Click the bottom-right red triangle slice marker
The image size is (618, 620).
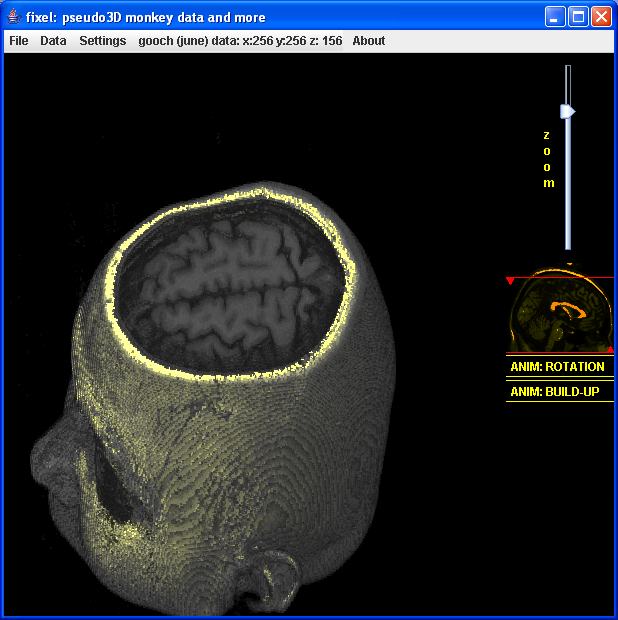[x=609, y=349]
